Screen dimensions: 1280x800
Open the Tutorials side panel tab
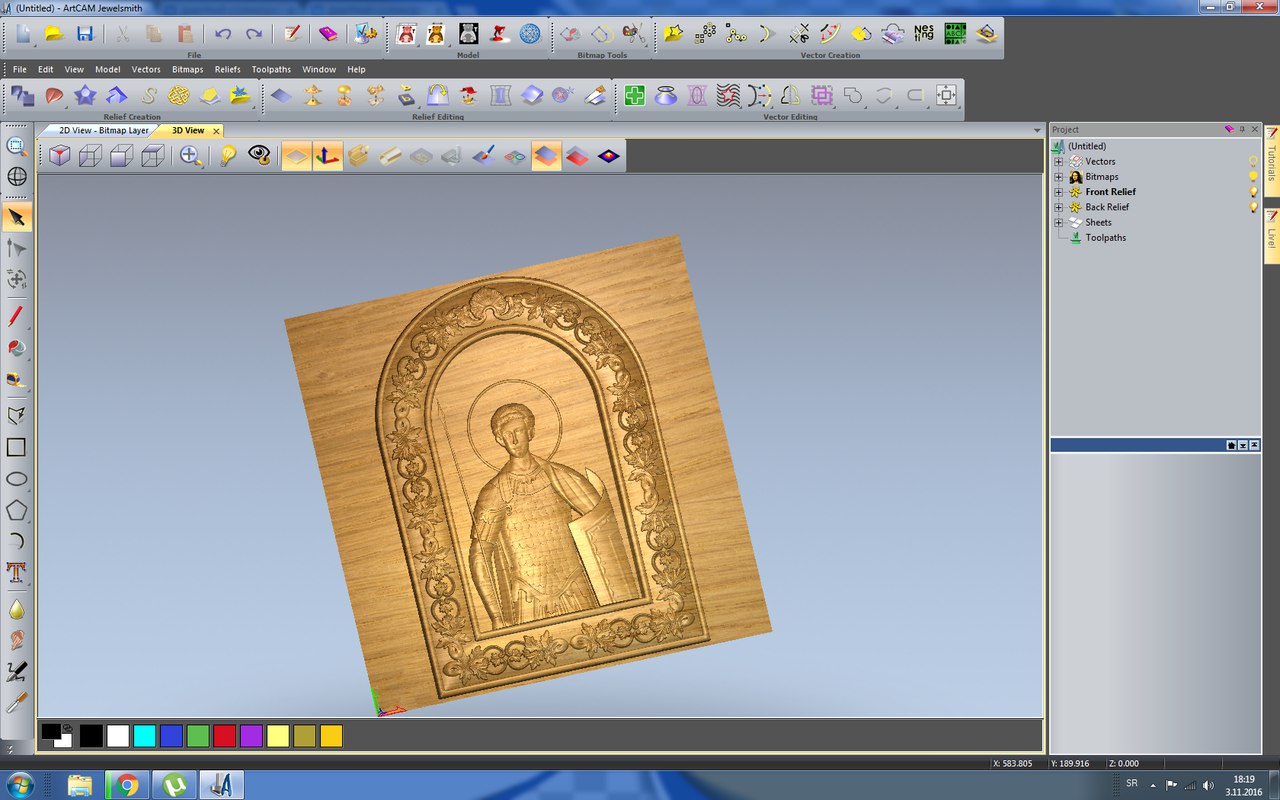click(1272, 160)
